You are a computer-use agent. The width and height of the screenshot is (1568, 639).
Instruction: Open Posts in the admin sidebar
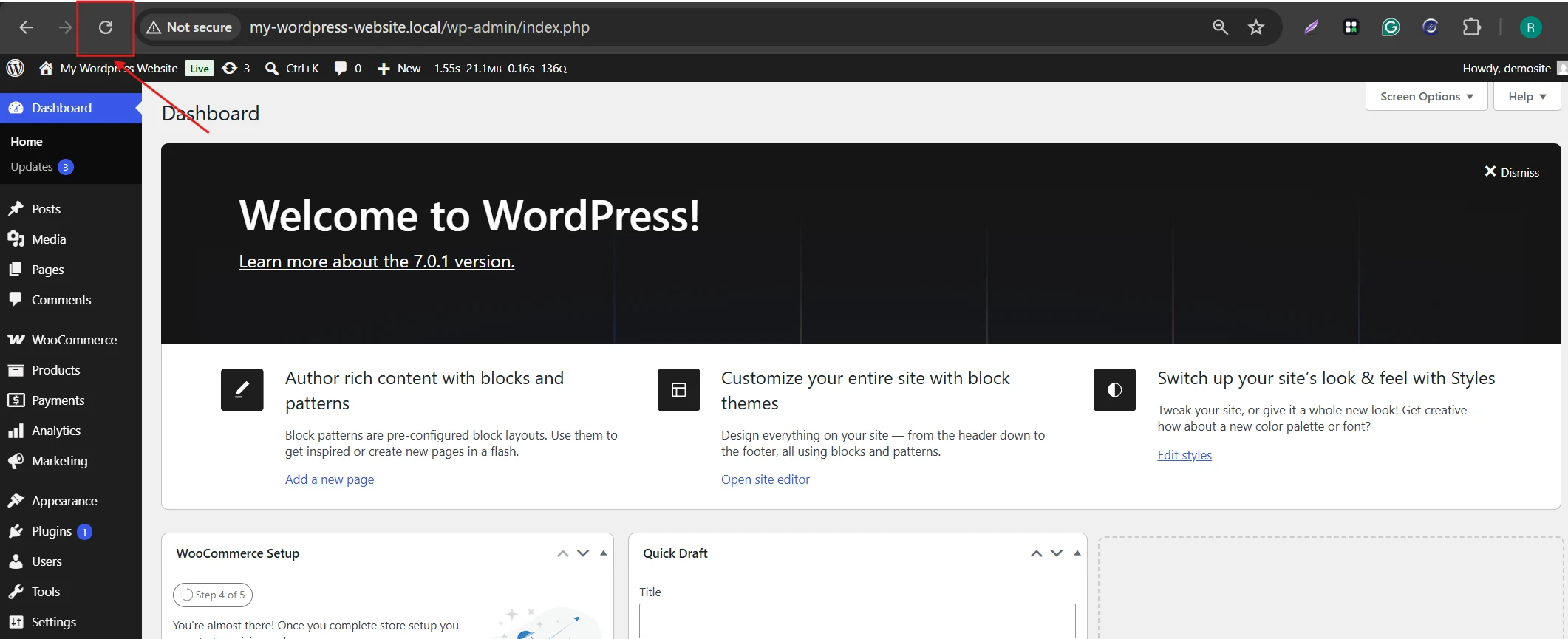tap(71, 209)
